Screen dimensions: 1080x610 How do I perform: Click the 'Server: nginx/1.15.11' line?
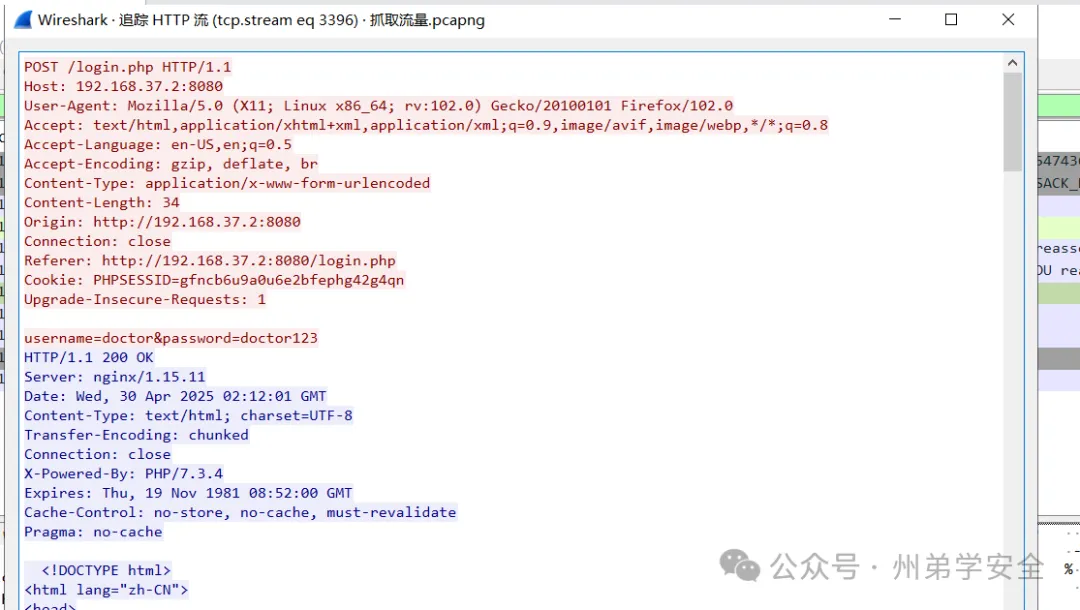(114, 377)
